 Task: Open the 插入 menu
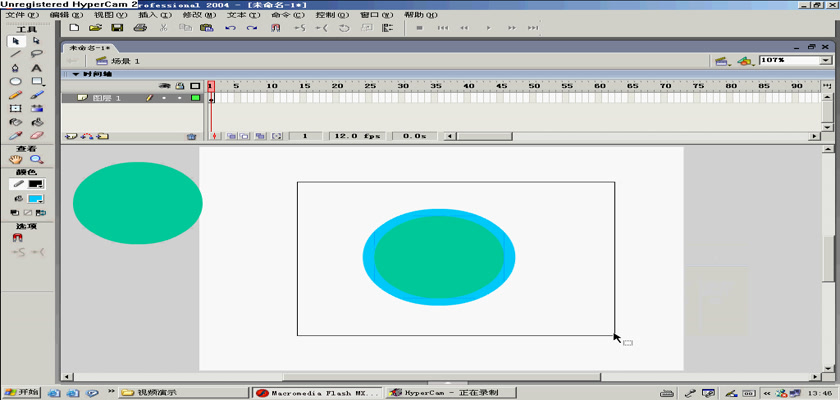pos(155,15)
